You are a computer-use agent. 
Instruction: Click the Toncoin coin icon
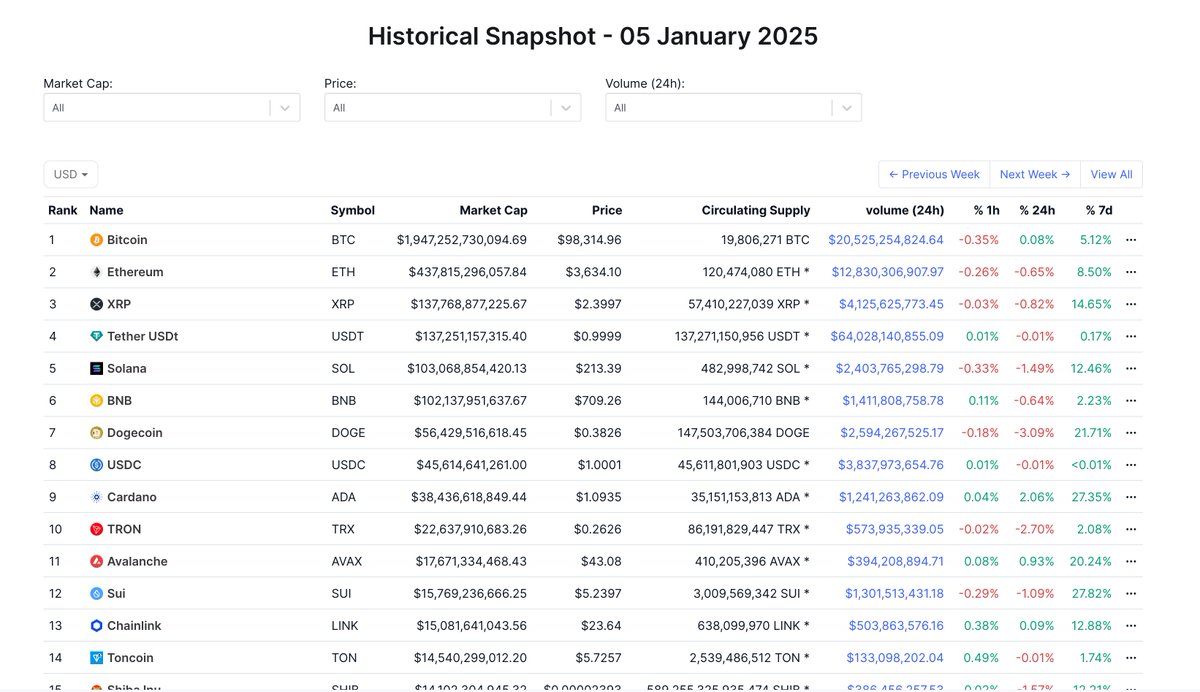coord(96,658)
